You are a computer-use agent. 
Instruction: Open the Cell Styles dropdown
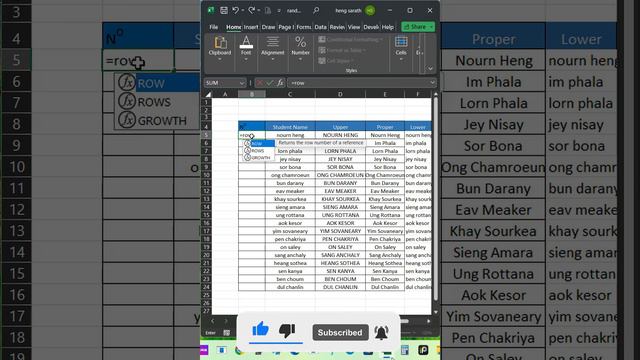click(336, 60)
